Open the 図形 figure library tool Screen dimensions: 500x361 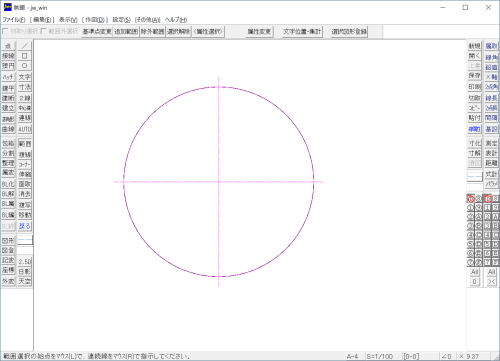[x=8, y=240]
